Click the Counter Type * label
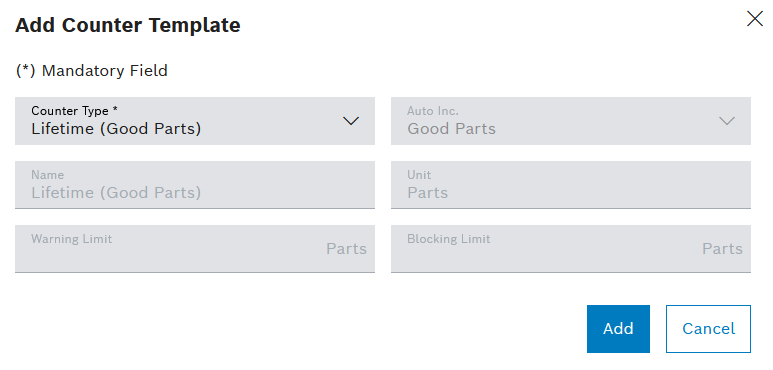Viewport: 773px width, 370px height. pyautogui.click(x=74, y=111)
